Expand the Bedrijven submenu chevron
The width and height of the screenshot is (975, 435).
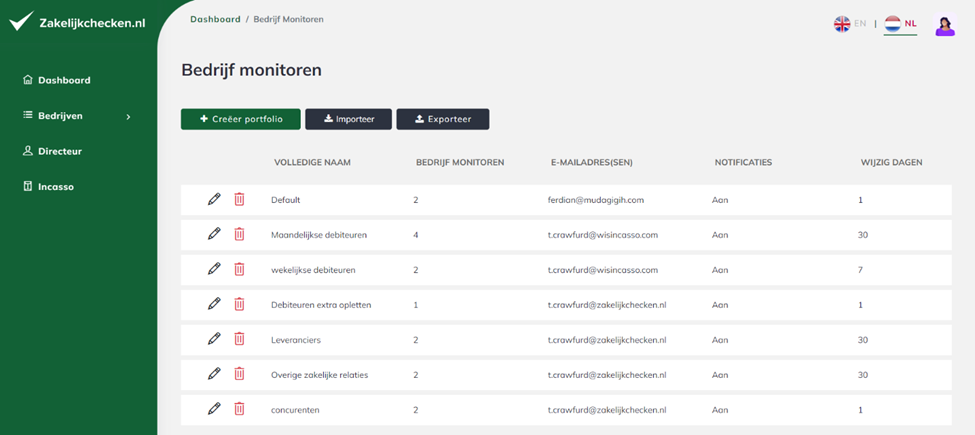coord(128,116)
